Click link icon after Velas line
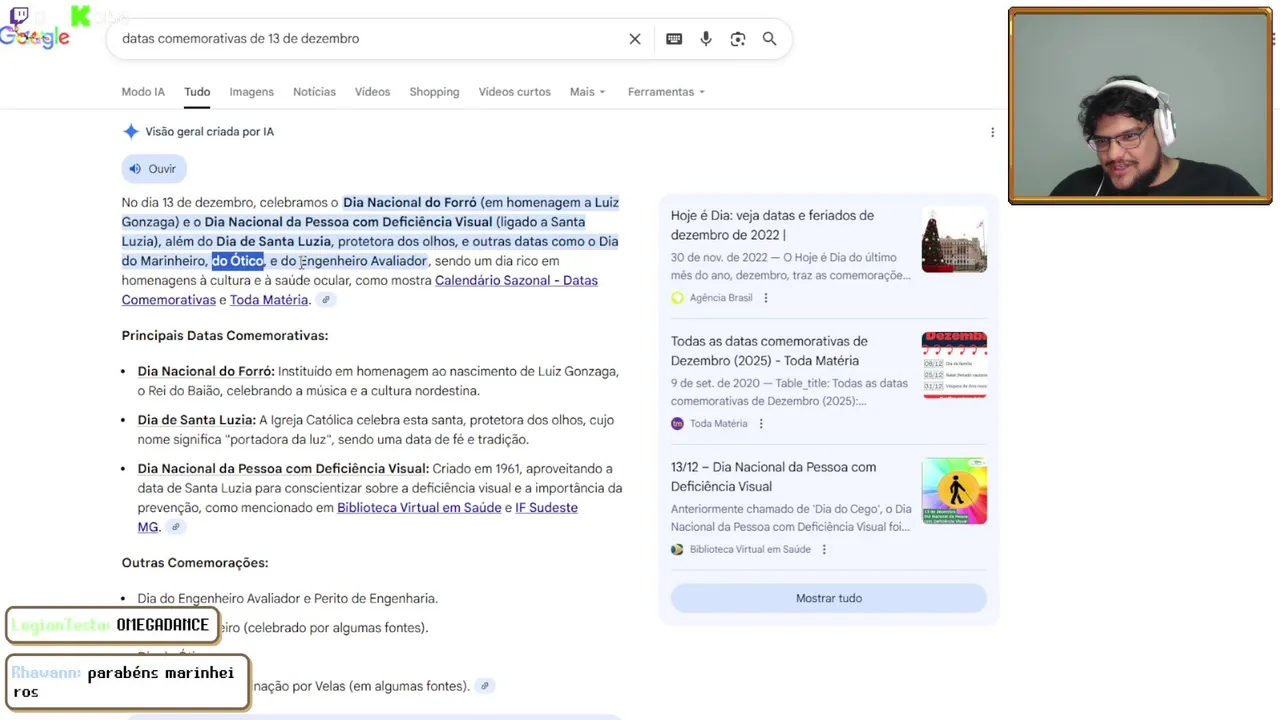This screenshot has height=720, width=1280. [x=484, y=686]
